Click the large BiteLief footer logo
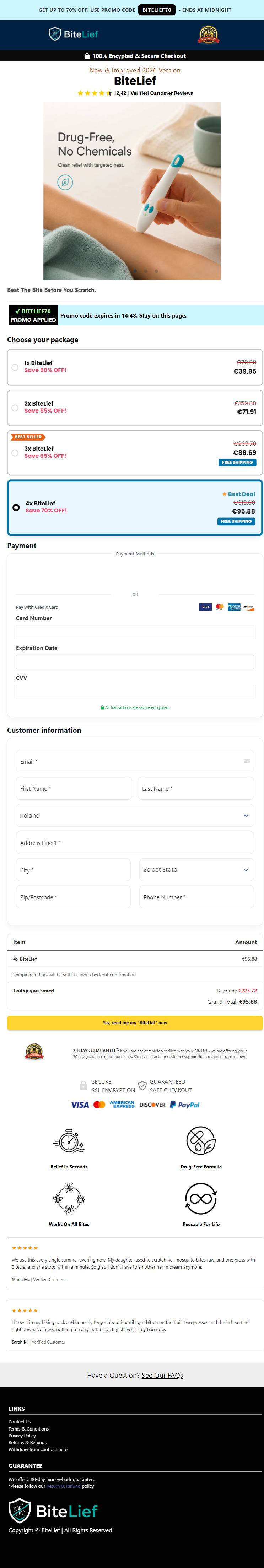 tap(54, 1510)
